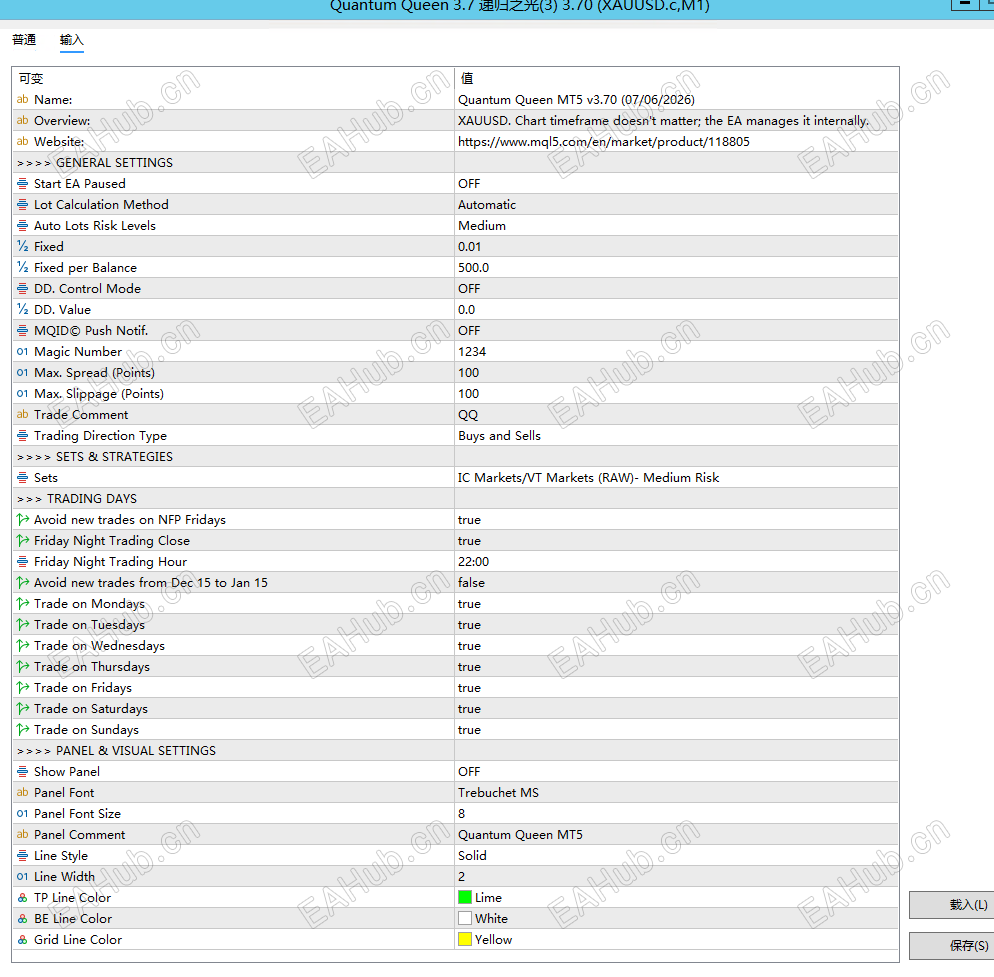Click the string icon beside Trade Comment

point(22,415)
